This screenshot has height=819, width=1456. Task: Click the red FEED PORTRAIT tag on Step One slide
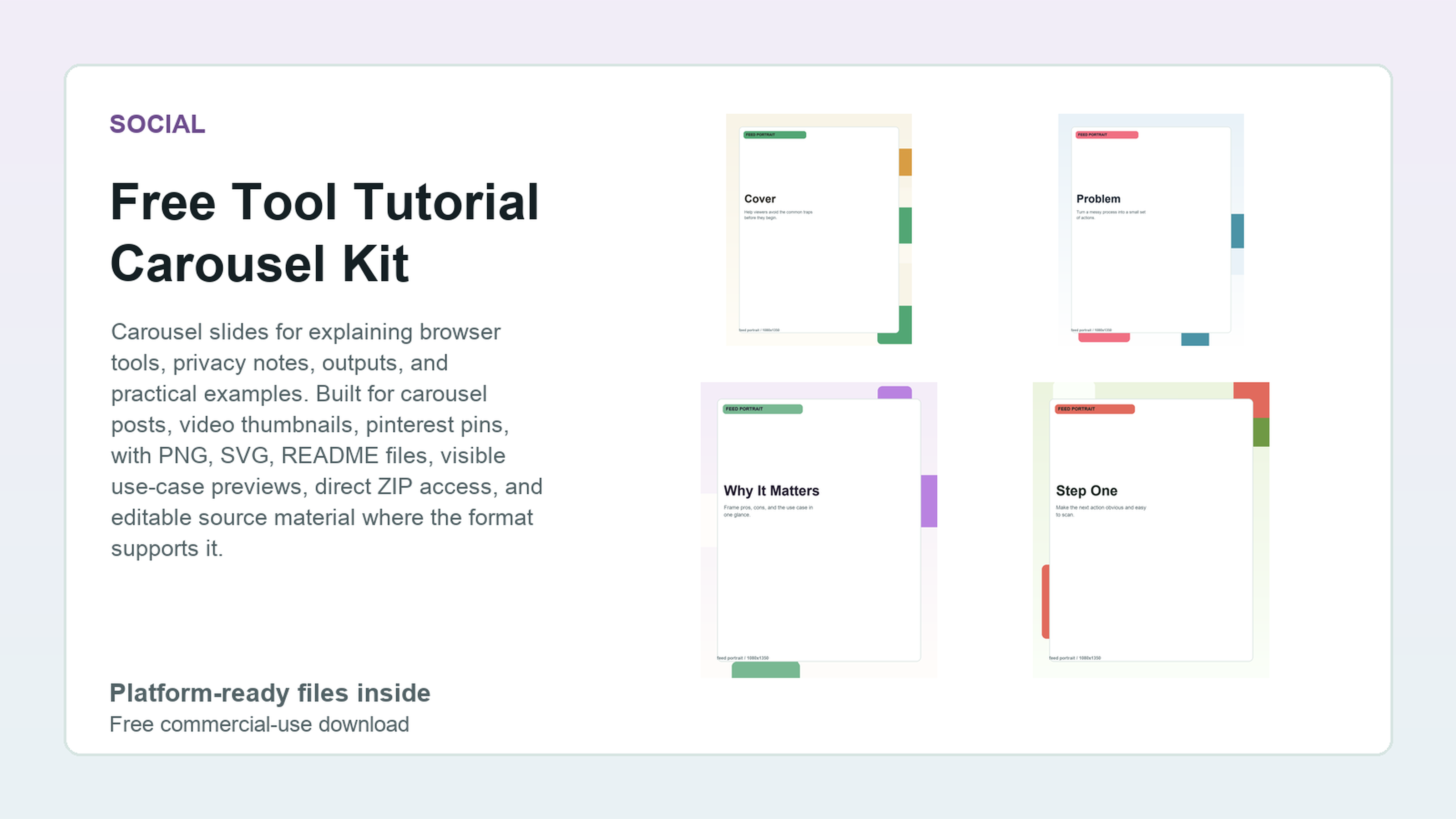tap(1095, 409)
